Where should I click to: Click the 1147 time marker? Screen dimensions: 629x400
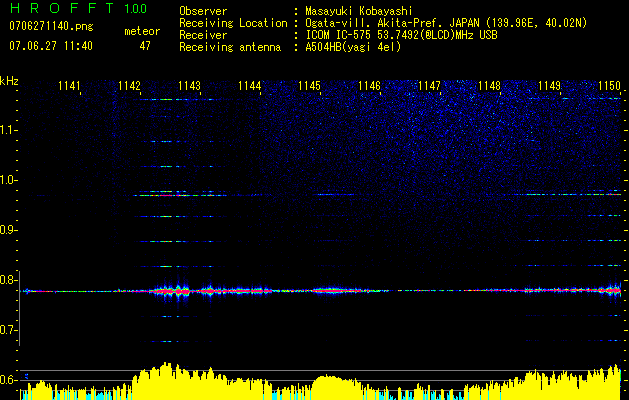pyautogui.click(x=429, y=86)
